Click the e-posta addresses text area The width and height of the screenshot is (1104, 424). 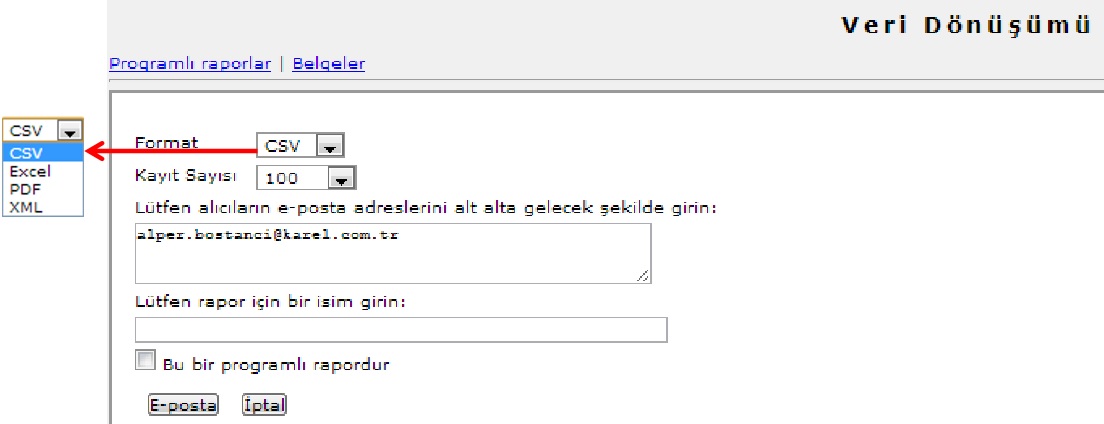(x=392, y=254)
